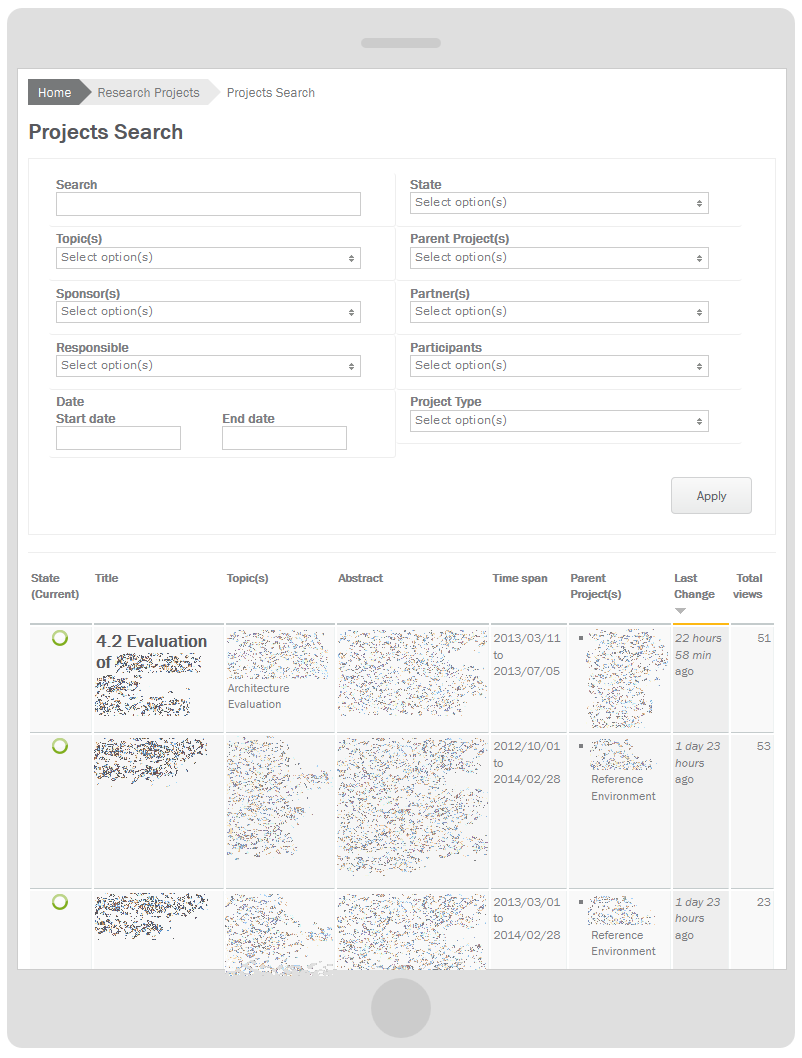Click the green state circle in third row
This screenshot has height=1058, width=802.
60,901
